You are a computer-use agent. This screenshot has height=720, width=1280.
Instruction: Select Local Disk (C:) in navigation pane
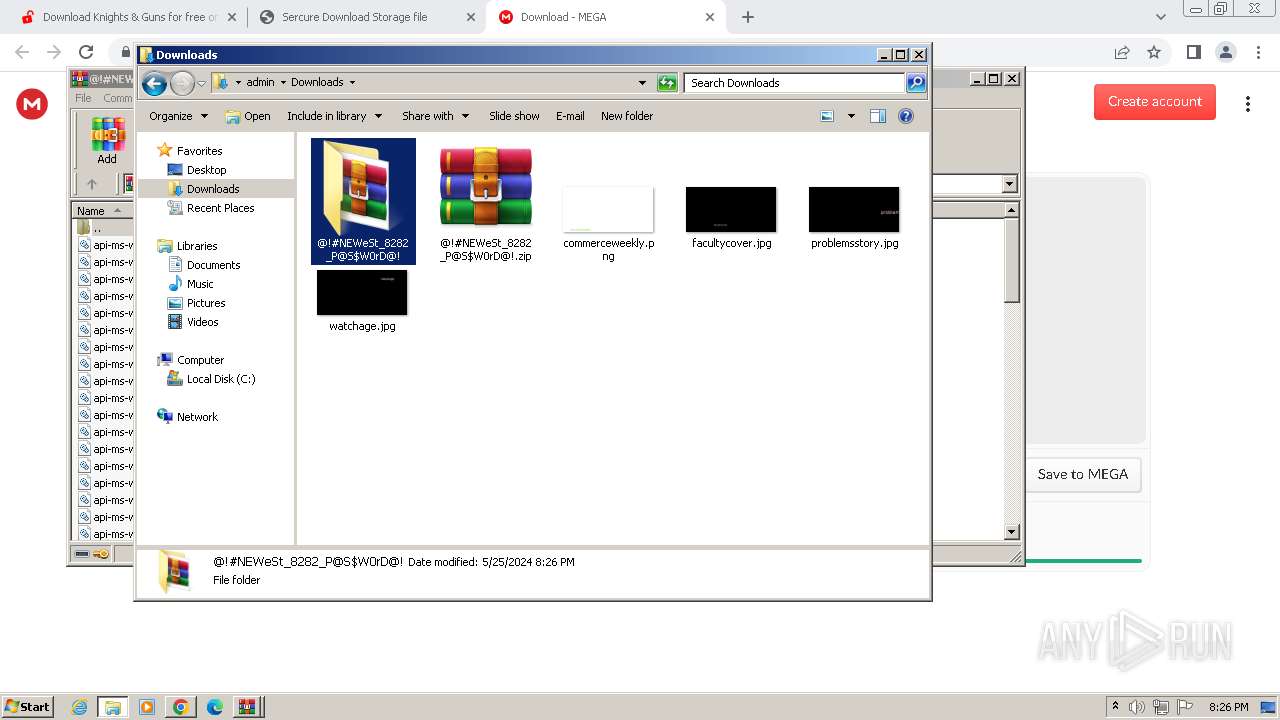[x=220, y=379]
